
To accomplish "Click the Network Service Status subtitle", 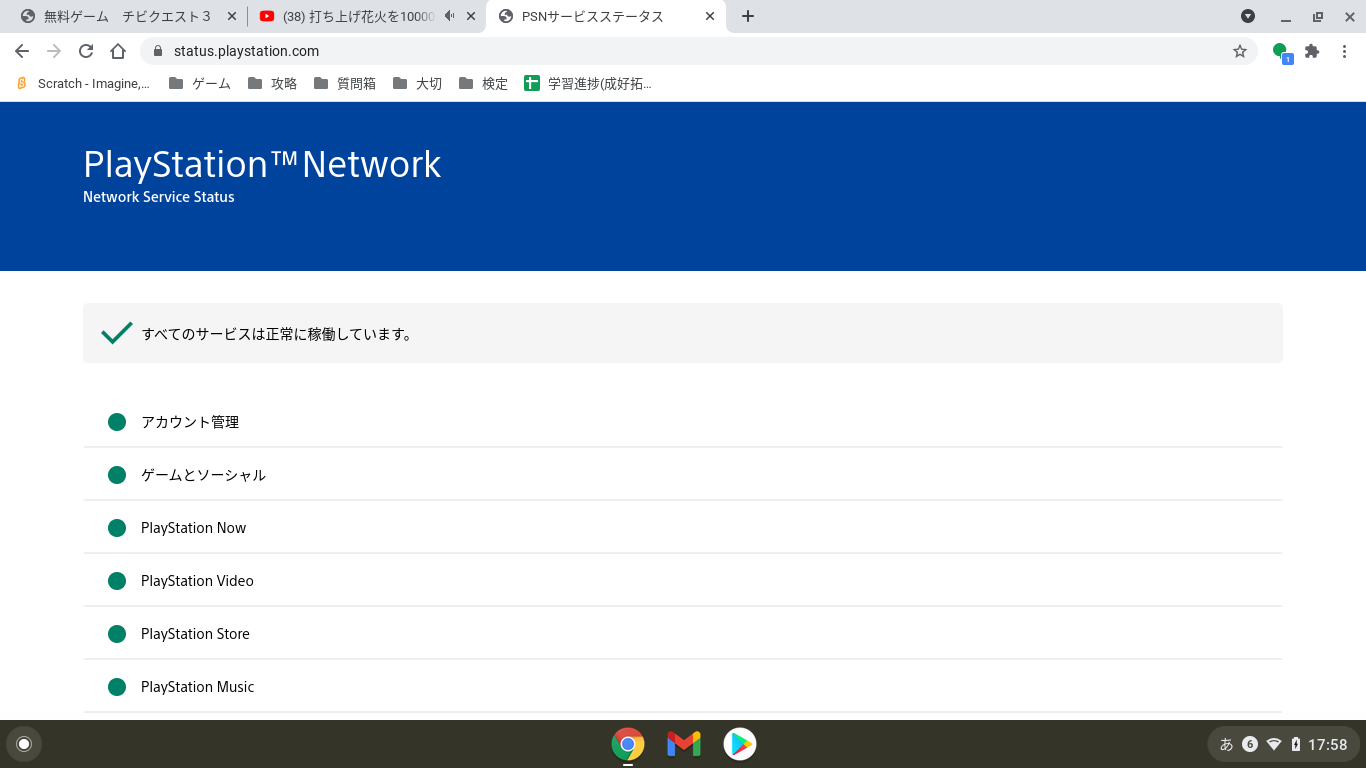I will 159,197.
